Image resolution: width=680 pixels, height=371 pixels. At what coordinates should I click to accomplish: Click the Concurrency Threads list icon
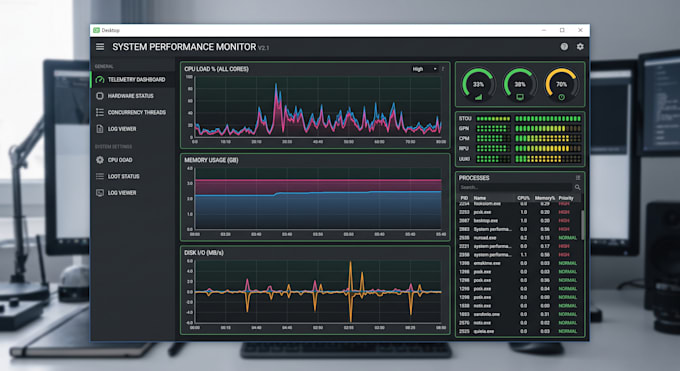[x=100, y=112]
